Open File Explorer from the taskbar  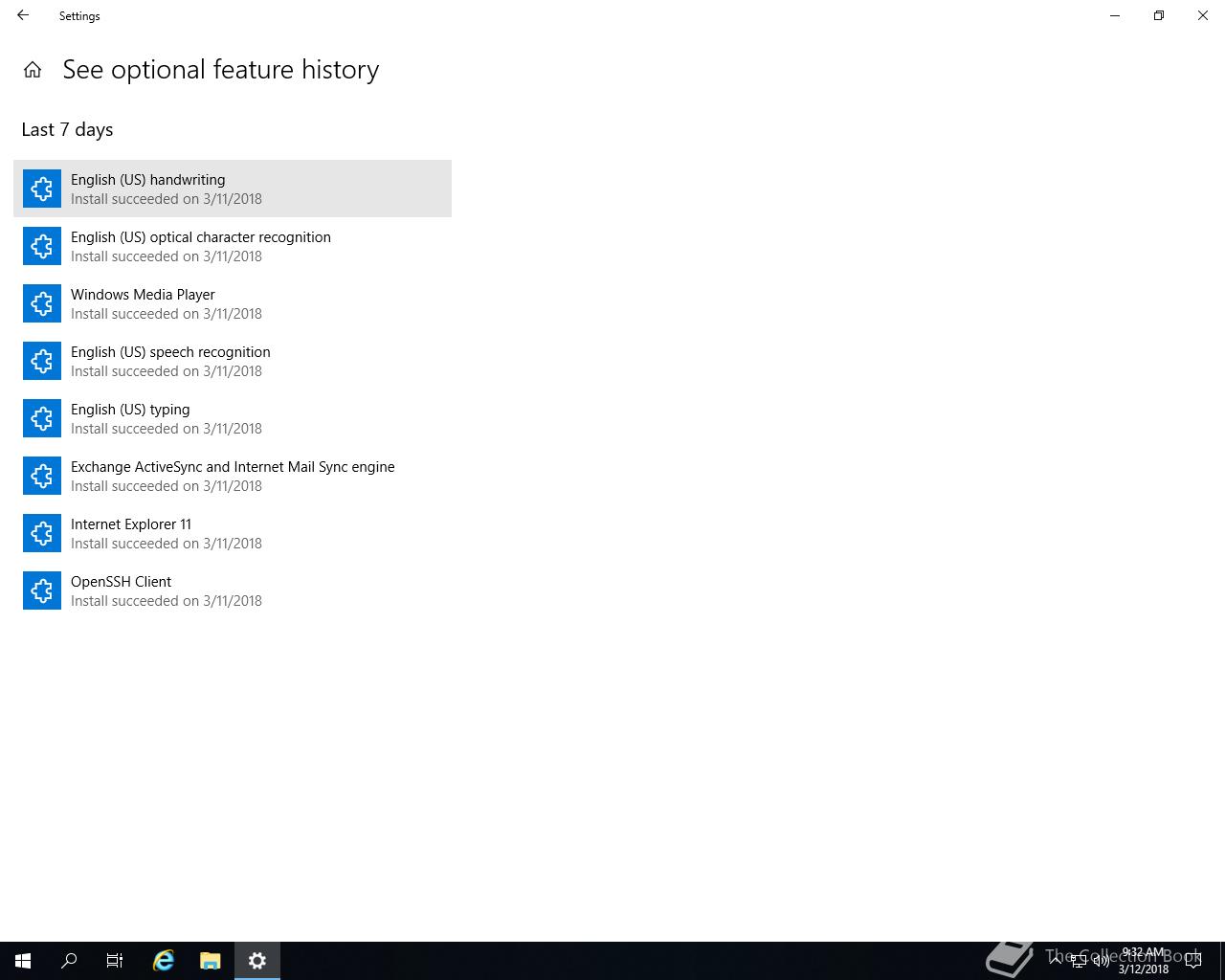211,961
